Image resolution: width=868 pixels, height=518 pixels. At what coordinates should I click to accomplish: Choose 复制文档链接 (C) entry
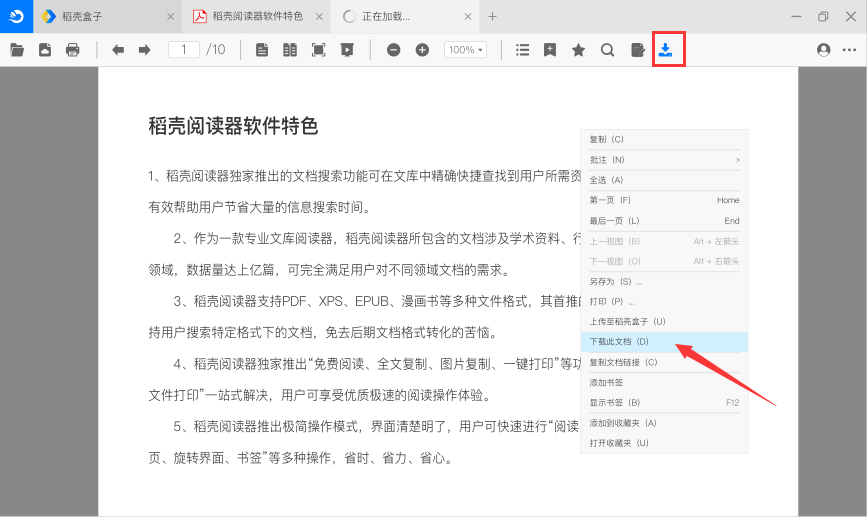[664, 362]
